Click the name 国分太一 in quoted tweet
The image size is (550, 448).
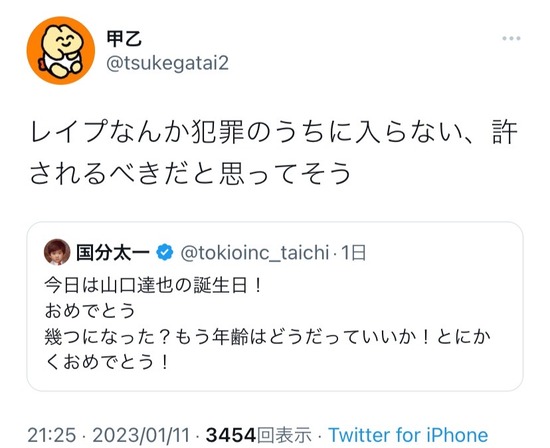pyautogui.click(x=113, y=252)
